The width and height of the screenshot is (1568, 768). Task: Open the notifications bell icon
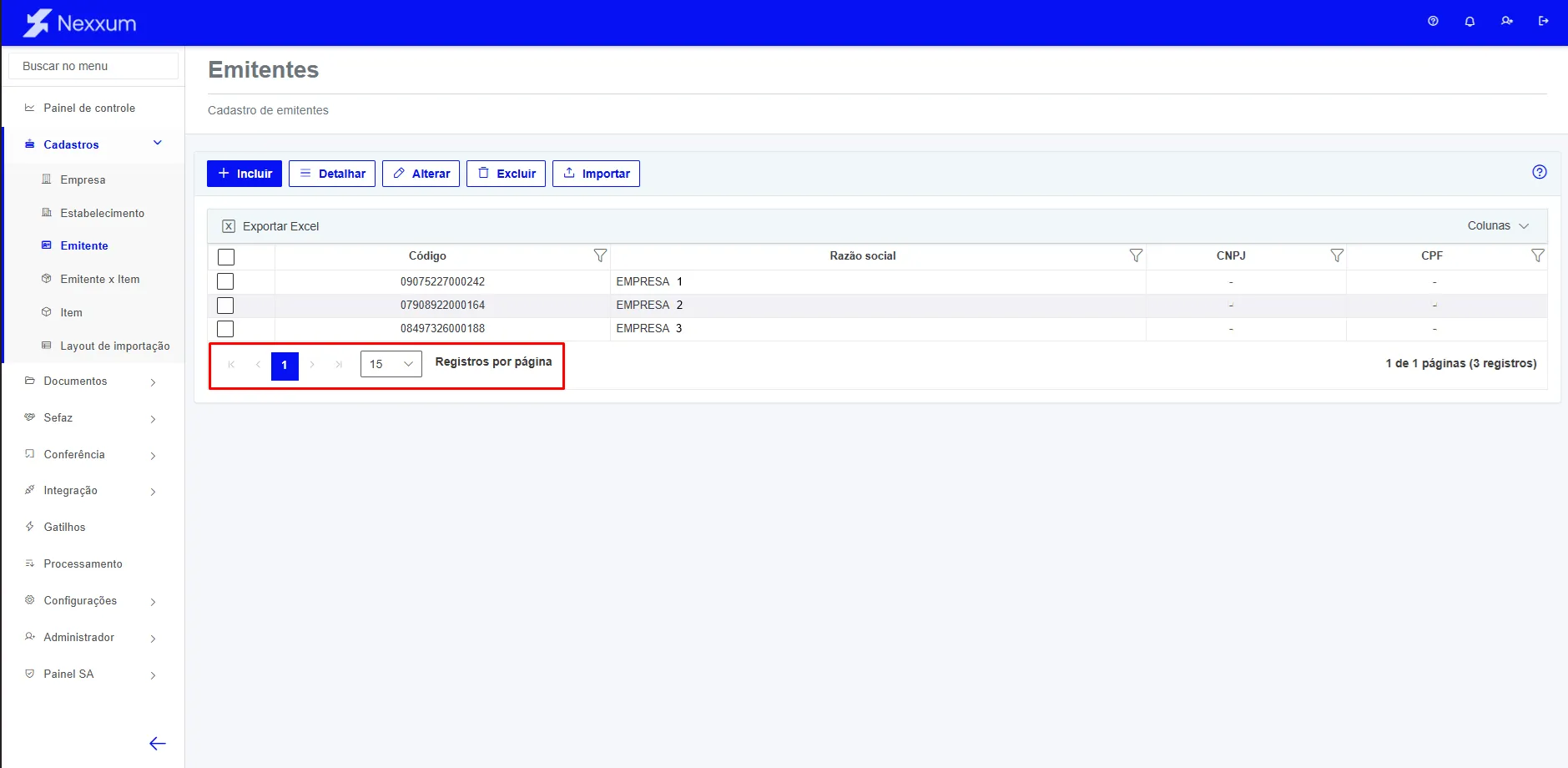1470,22
